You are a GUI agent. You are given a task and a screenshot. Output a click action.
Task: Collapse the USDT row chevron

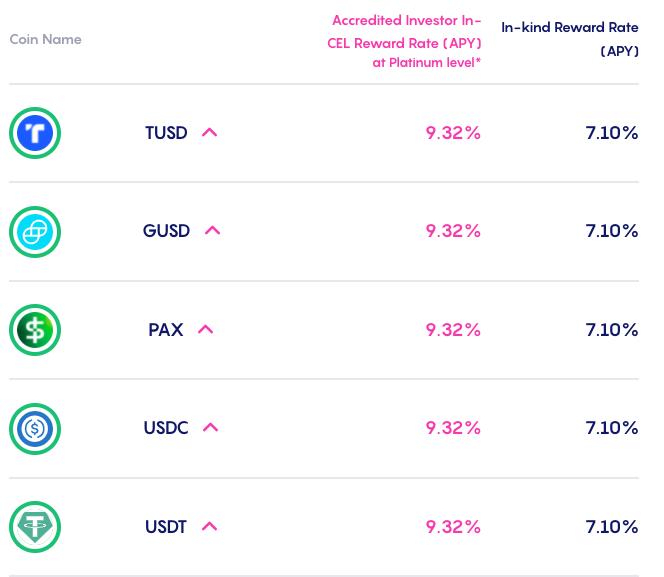(209, 527)
